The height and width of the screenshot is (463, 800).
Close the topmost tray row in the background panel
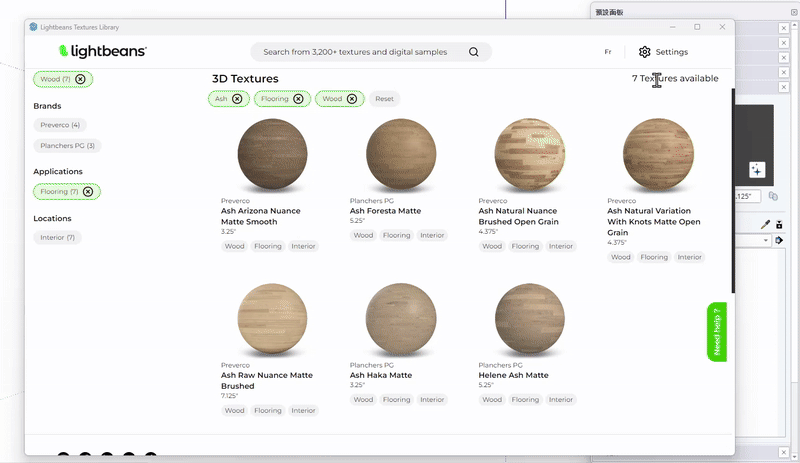pyautogui.click(x=784, y=28)
